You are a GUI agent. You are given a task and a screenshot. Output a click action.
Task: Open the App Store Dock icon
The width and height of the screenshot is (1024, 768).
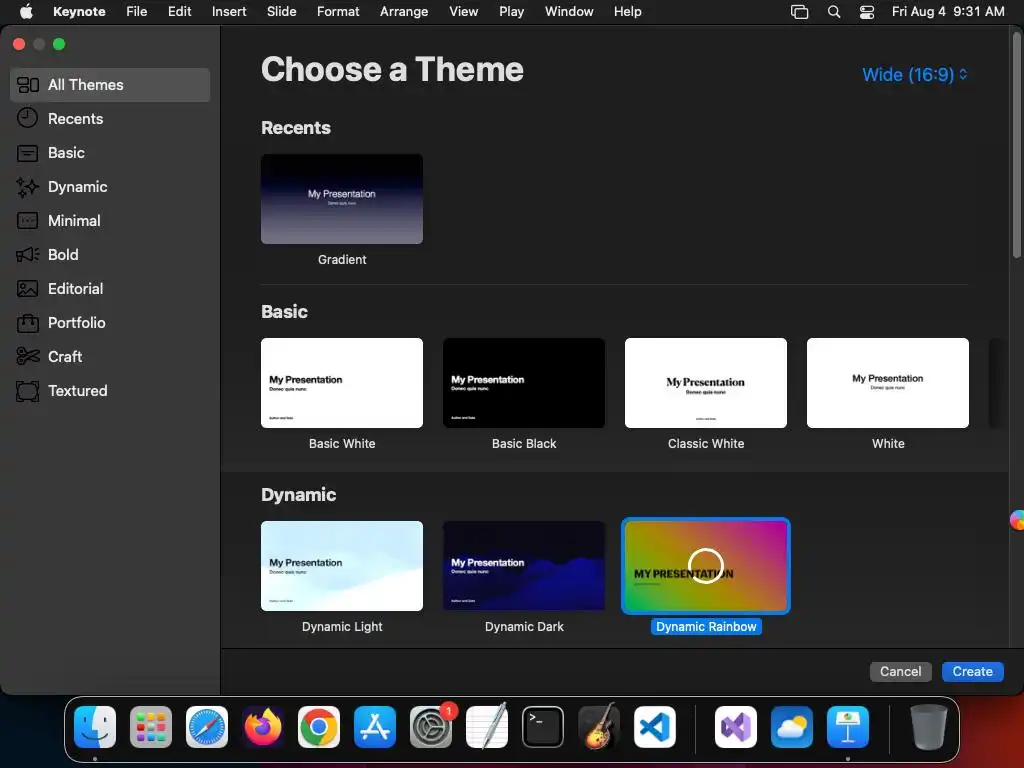point(375,727)
